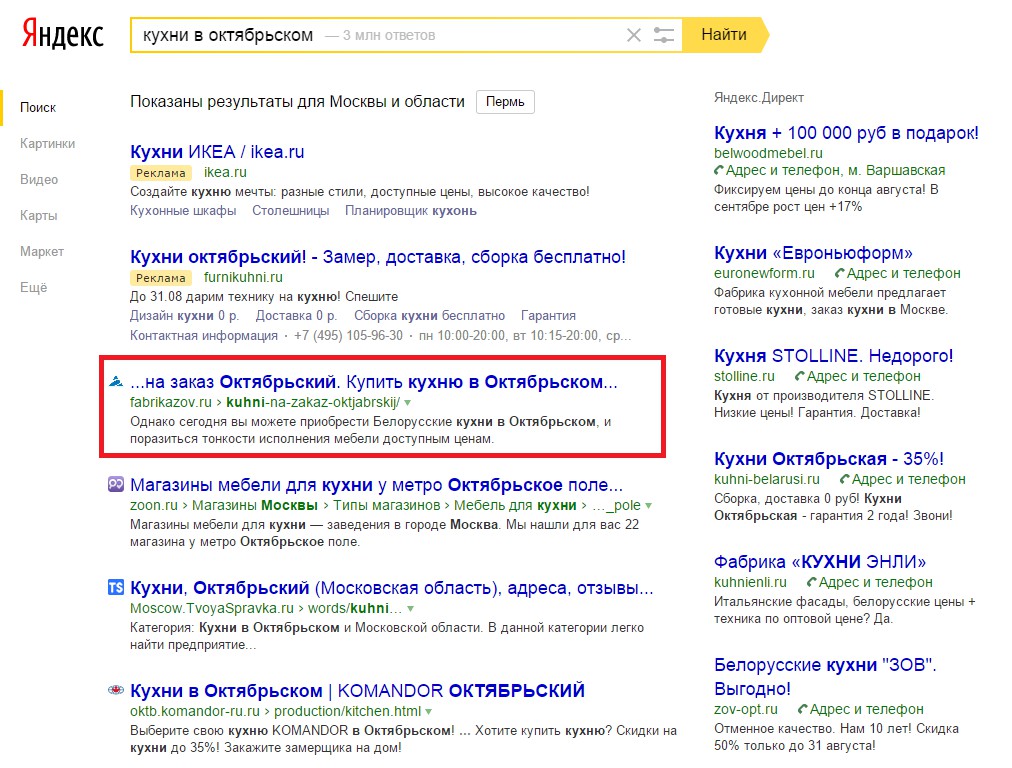Open dropdown arrow after zoon.ru breadcrumb
Viewport: 1012px width, 768px height.
pyautogui.click(x=649, y=506)
